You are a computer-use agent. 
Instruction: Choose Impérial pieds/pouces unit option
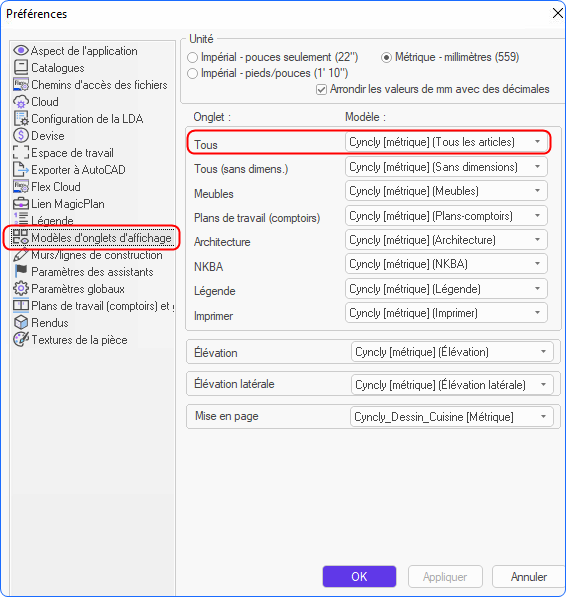tap(193, 73)
